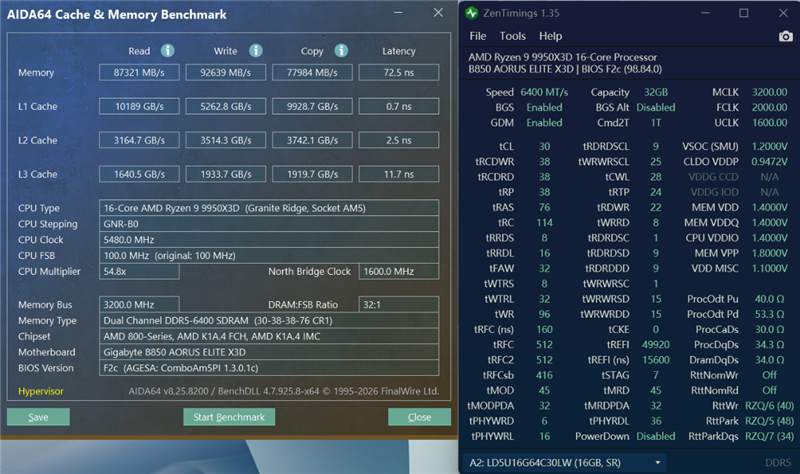Click the DDR5 label in ZenTimings footer
Viewport: 800px width, 474px height.
tap(778, 463)
